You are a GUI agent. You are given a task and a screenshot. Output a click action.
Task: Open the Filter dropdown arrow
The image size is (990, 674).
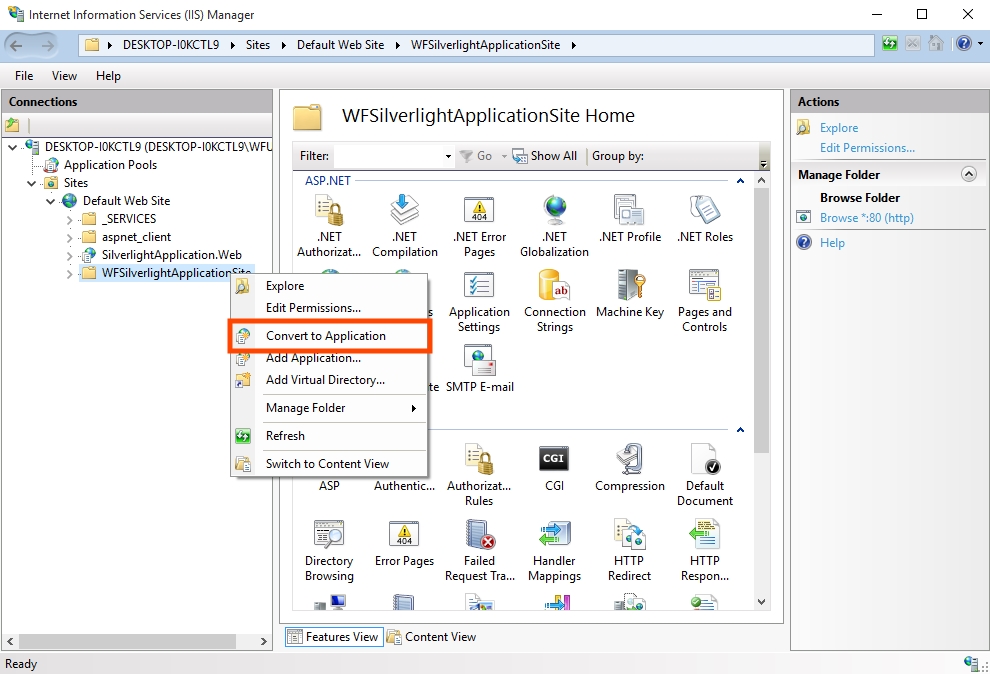pos(448,156)
